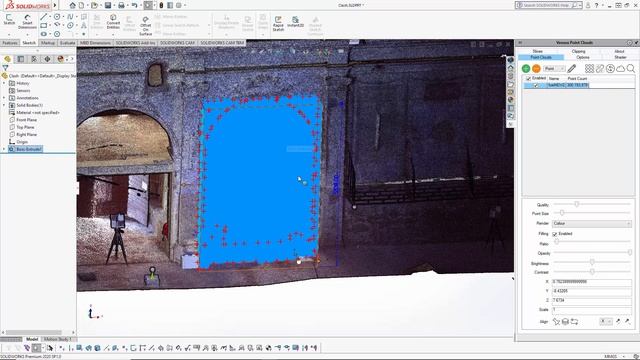Open the About tab in Point Clouds panel
The width and height of the screenshot is (640, 360).
(x=619, y=51)
